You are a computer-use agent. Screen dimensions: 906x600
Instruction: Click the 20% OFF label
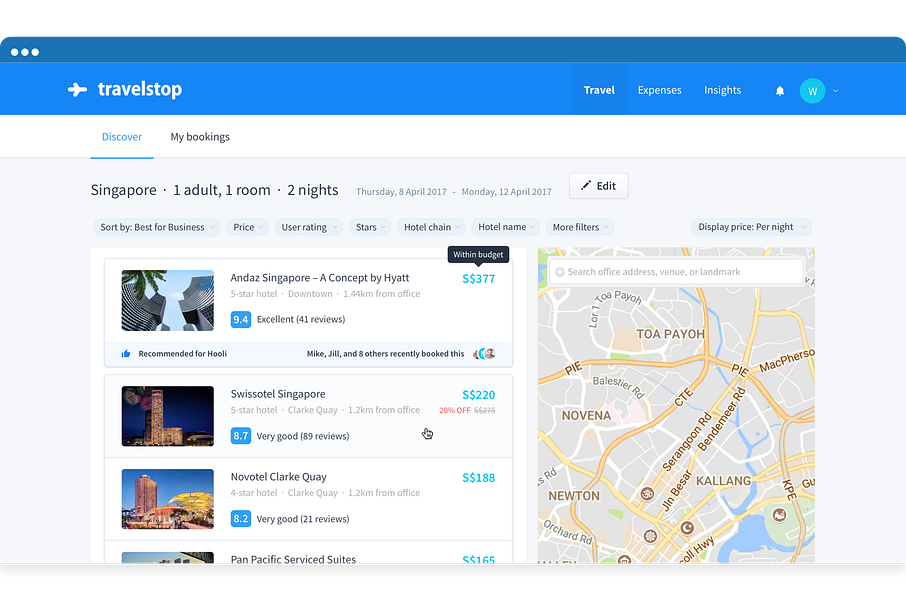[455, 410]
